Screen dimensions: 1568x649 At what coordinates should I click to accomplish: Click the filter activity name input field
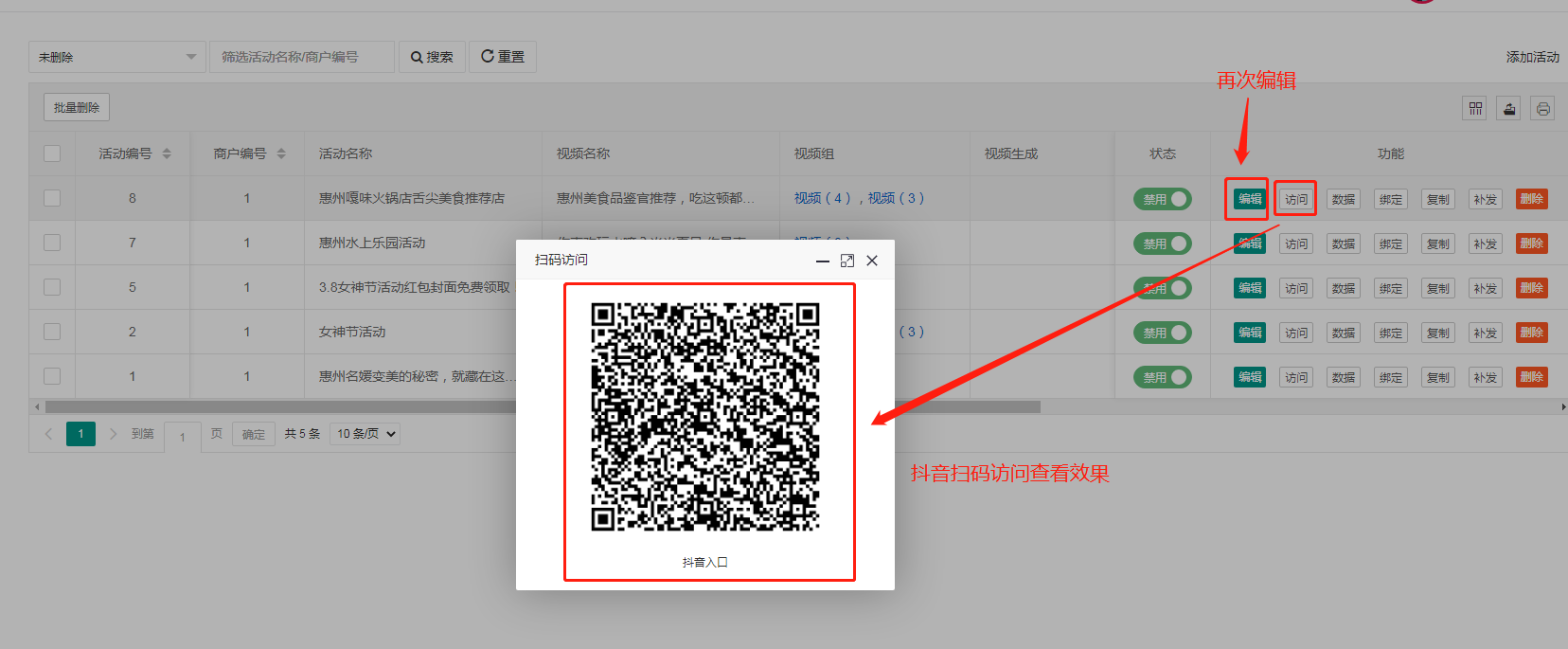(302, 57)
